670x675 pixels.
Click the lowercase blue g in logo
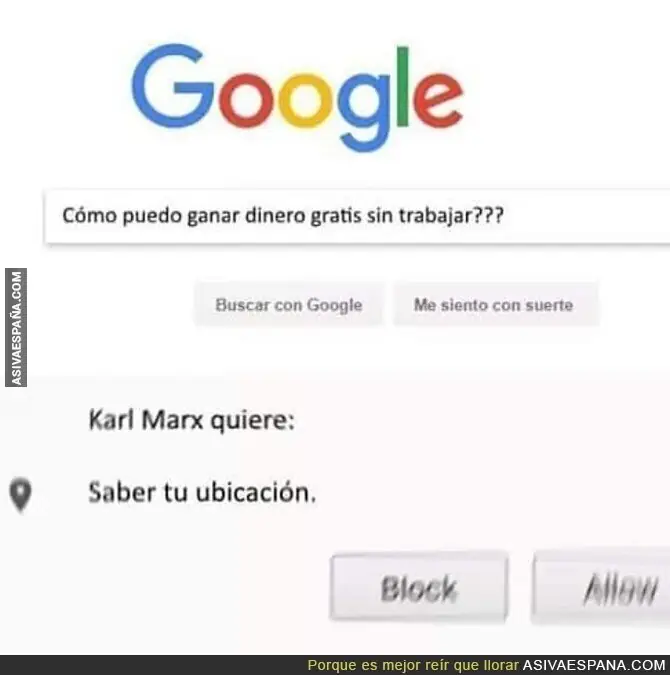click(x=364, y=112)
